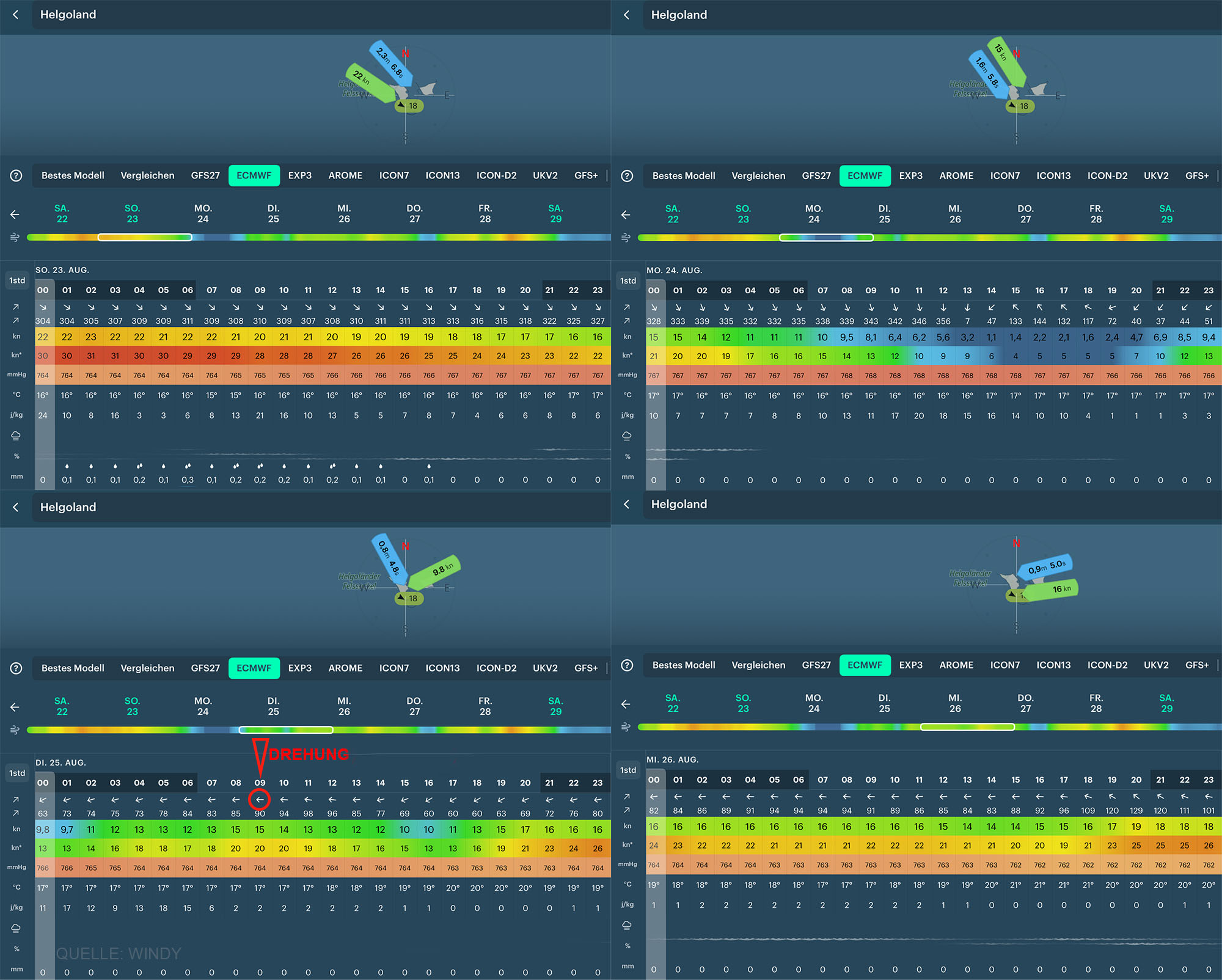
Task: Click Bestes Modell in the MI. 26. AUG. panel
Action: pyautogui.click(x=684, y=665)
